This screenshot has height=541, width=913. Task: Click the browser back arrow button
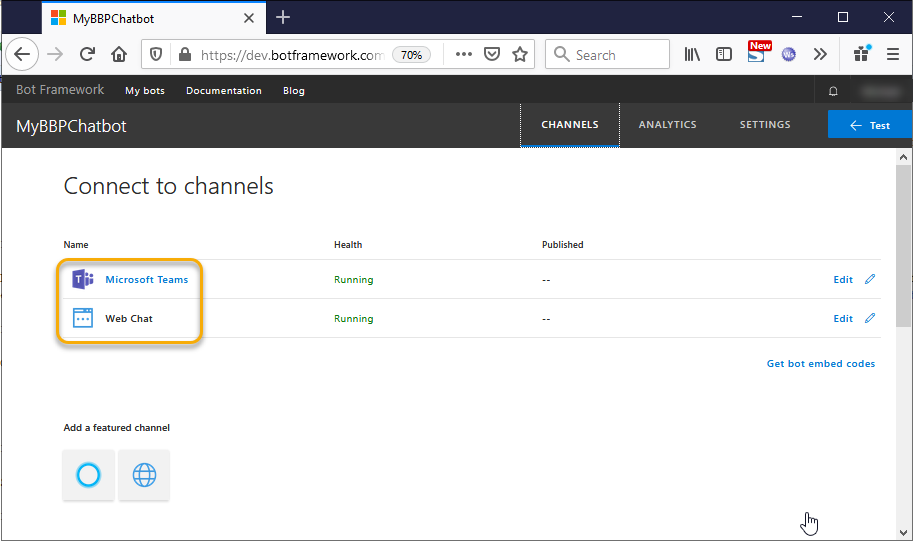click(x=22, y=55)
